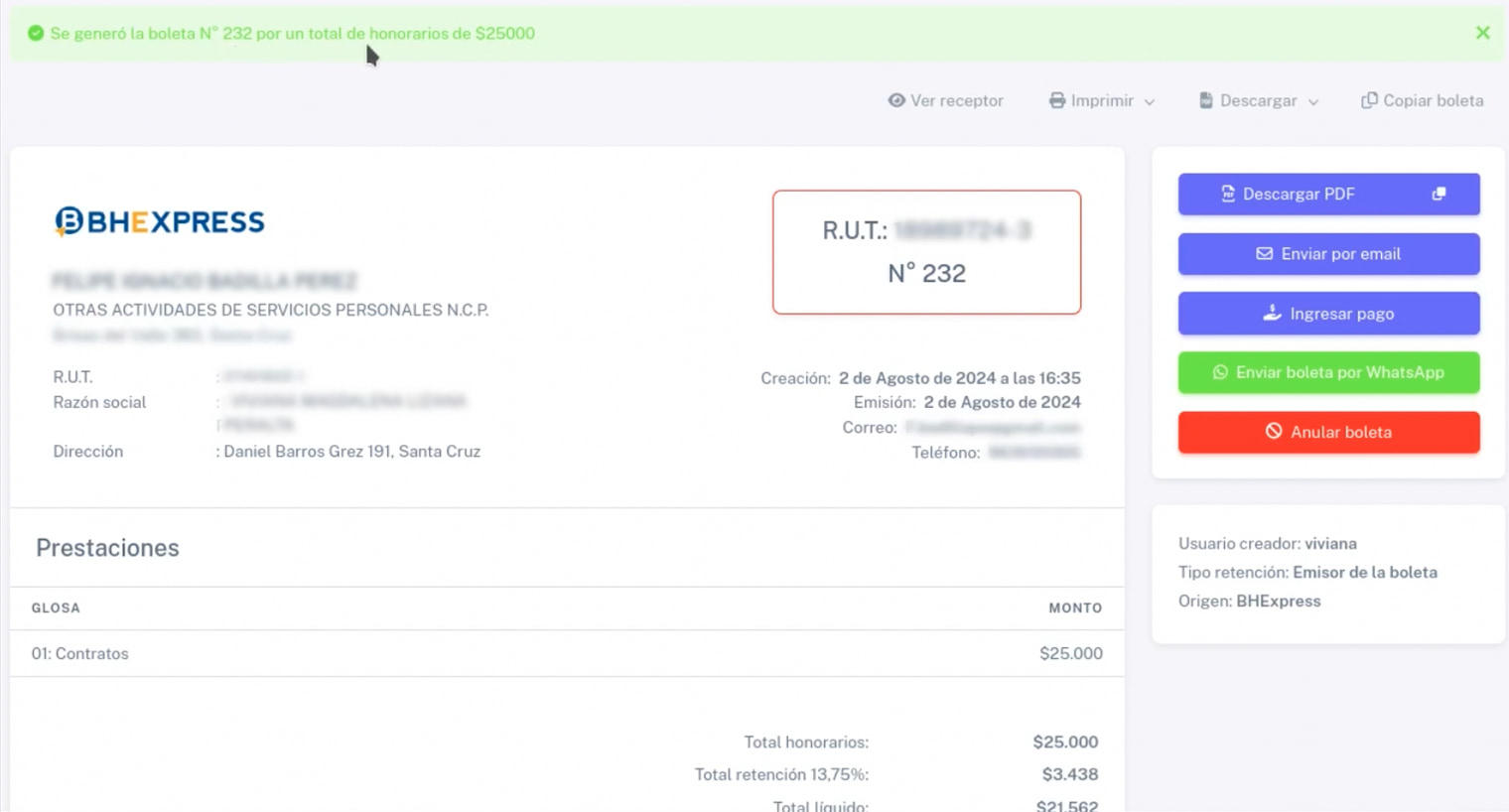Open Ver receptor link

click(x=946, y=100)
